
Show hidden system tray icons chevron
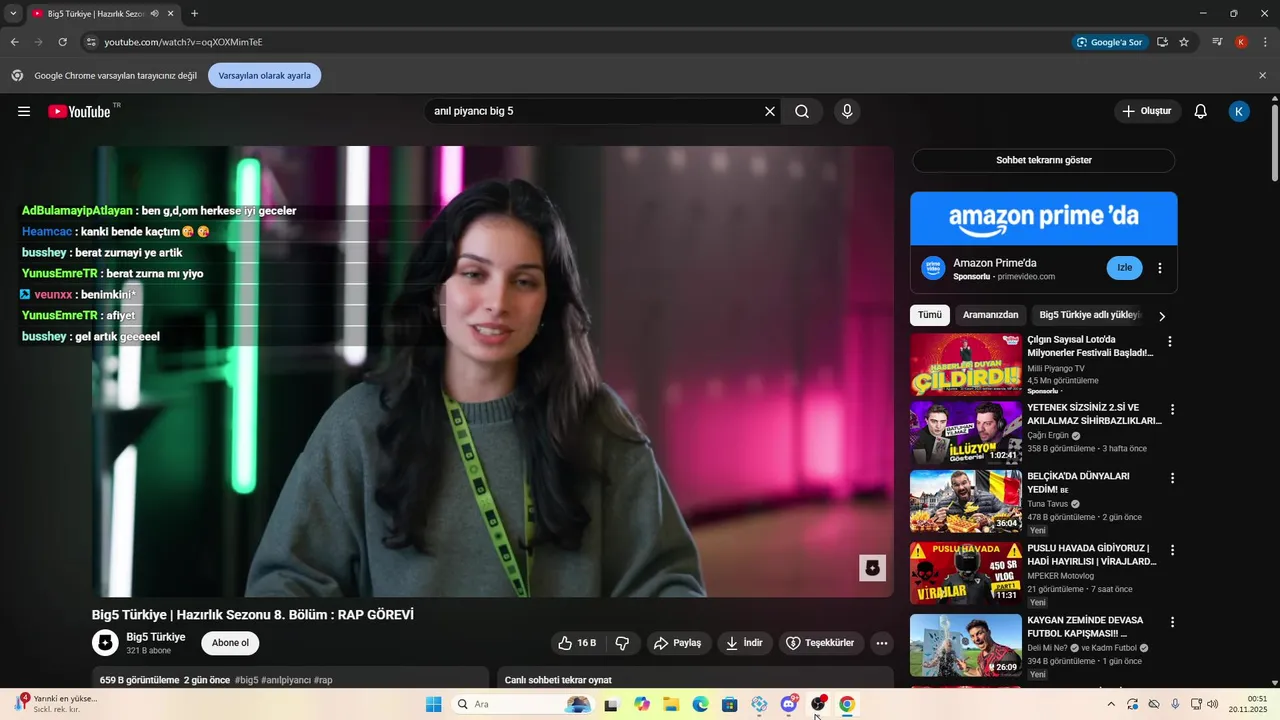tap(1111, 704)
